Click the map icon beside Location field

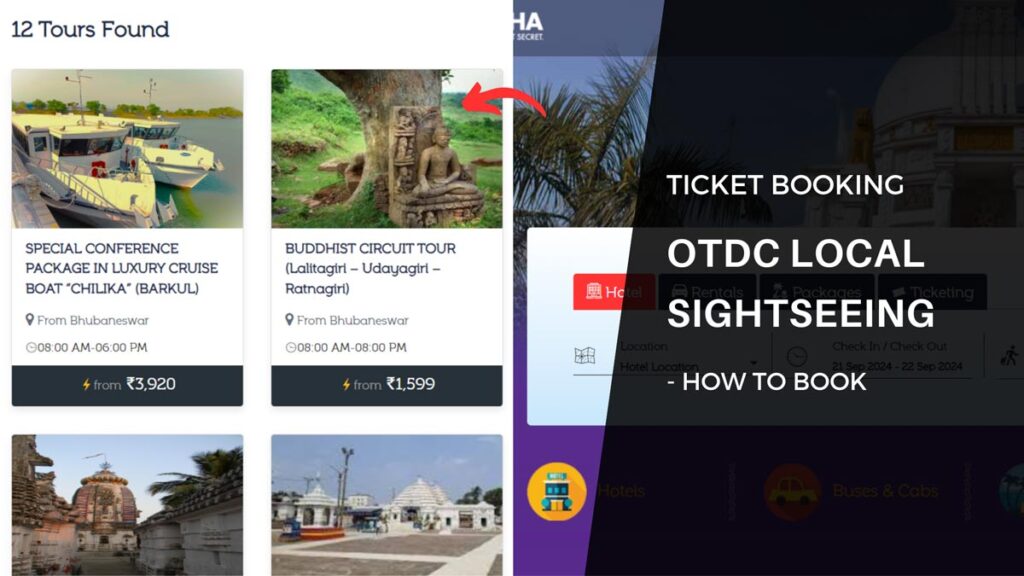(584, 356)
